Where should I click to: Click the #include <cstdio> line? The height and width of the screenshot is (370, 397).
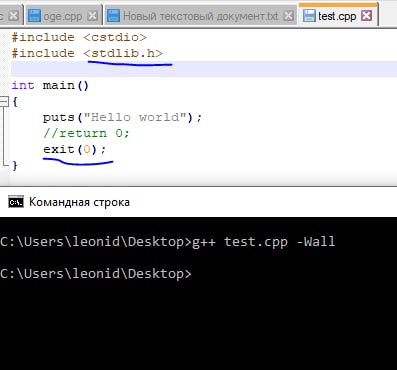coord(79,37)
